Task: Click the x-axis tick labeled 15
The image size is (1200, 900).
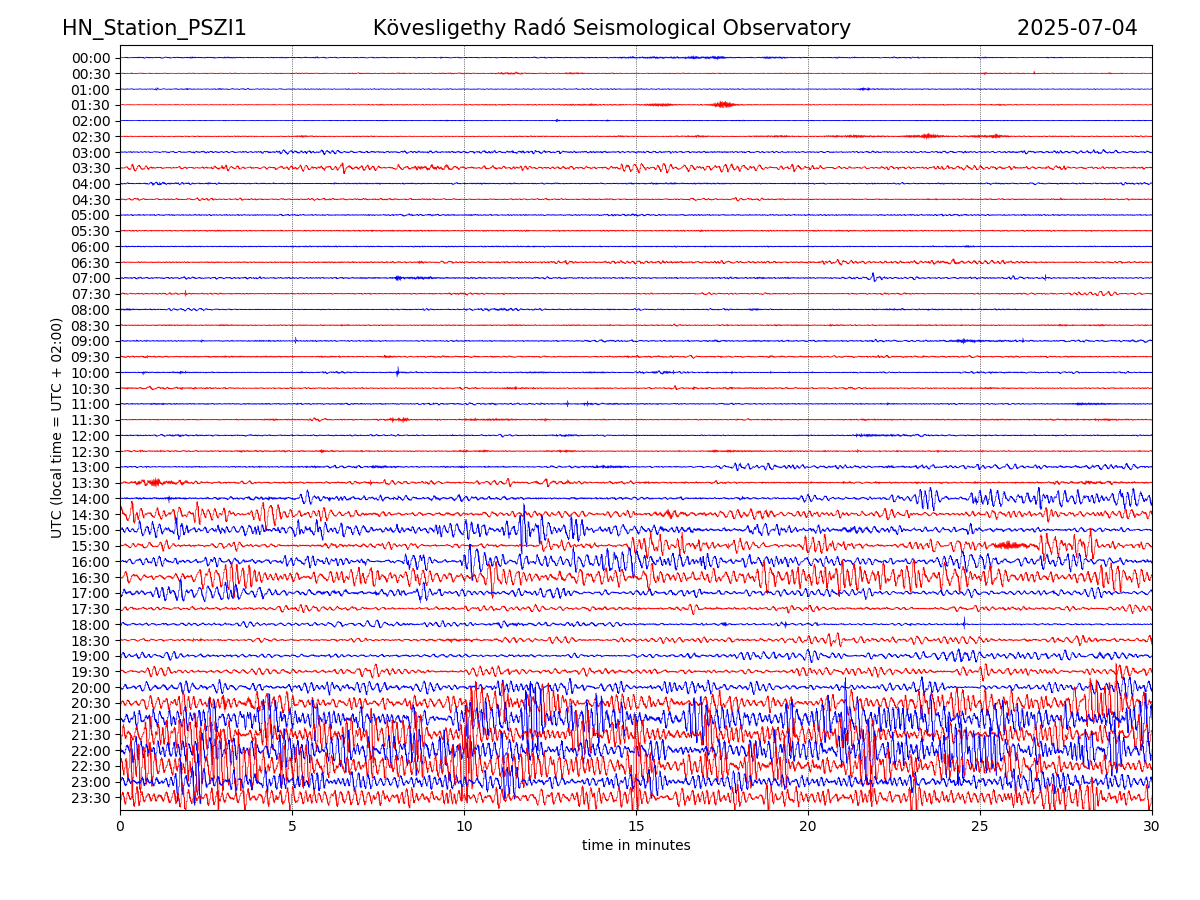Action: pos(636,827)
